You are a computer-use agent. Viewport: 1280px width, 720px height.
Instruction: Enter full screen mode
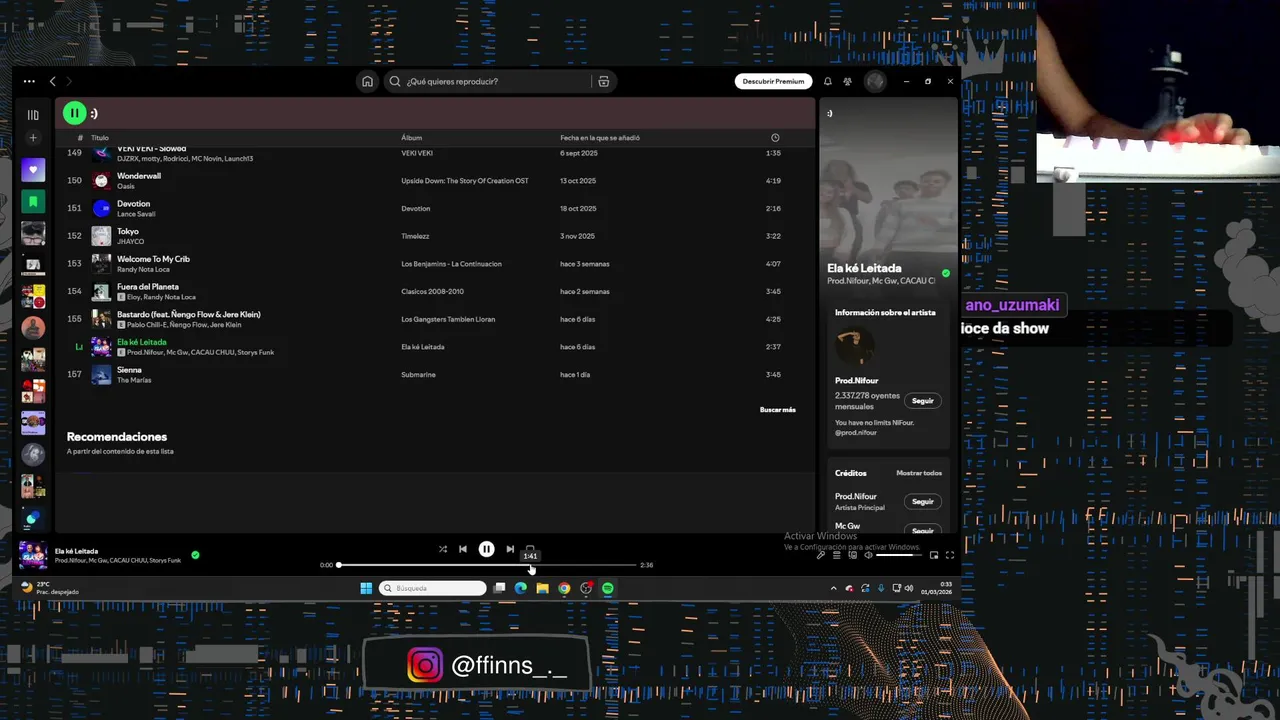pos(950,555)
